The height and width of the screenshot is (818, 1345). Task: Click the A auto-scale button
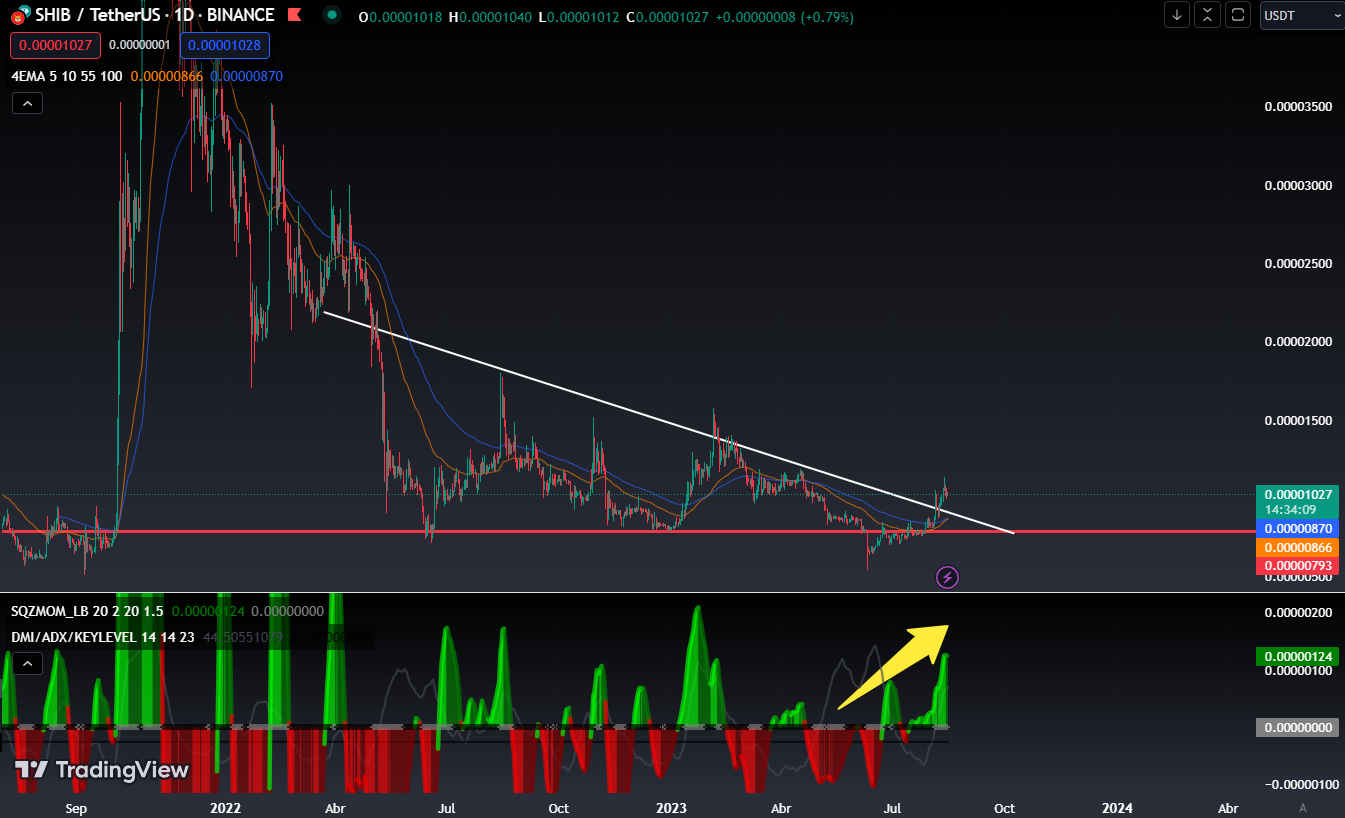click(x=1303, y=807)
